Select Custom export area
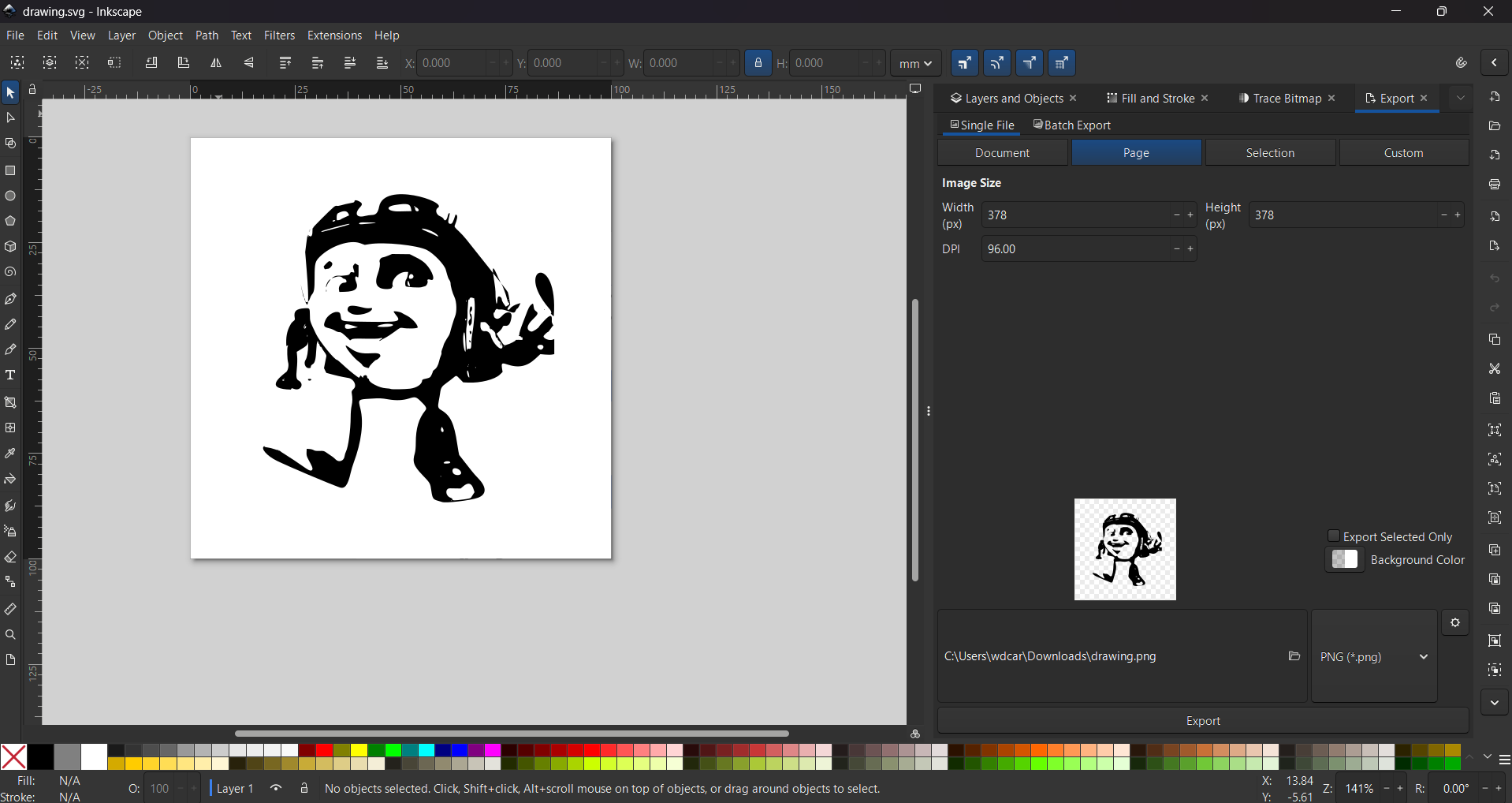This screenshot has width=1512, height=803. (1404, 153)
